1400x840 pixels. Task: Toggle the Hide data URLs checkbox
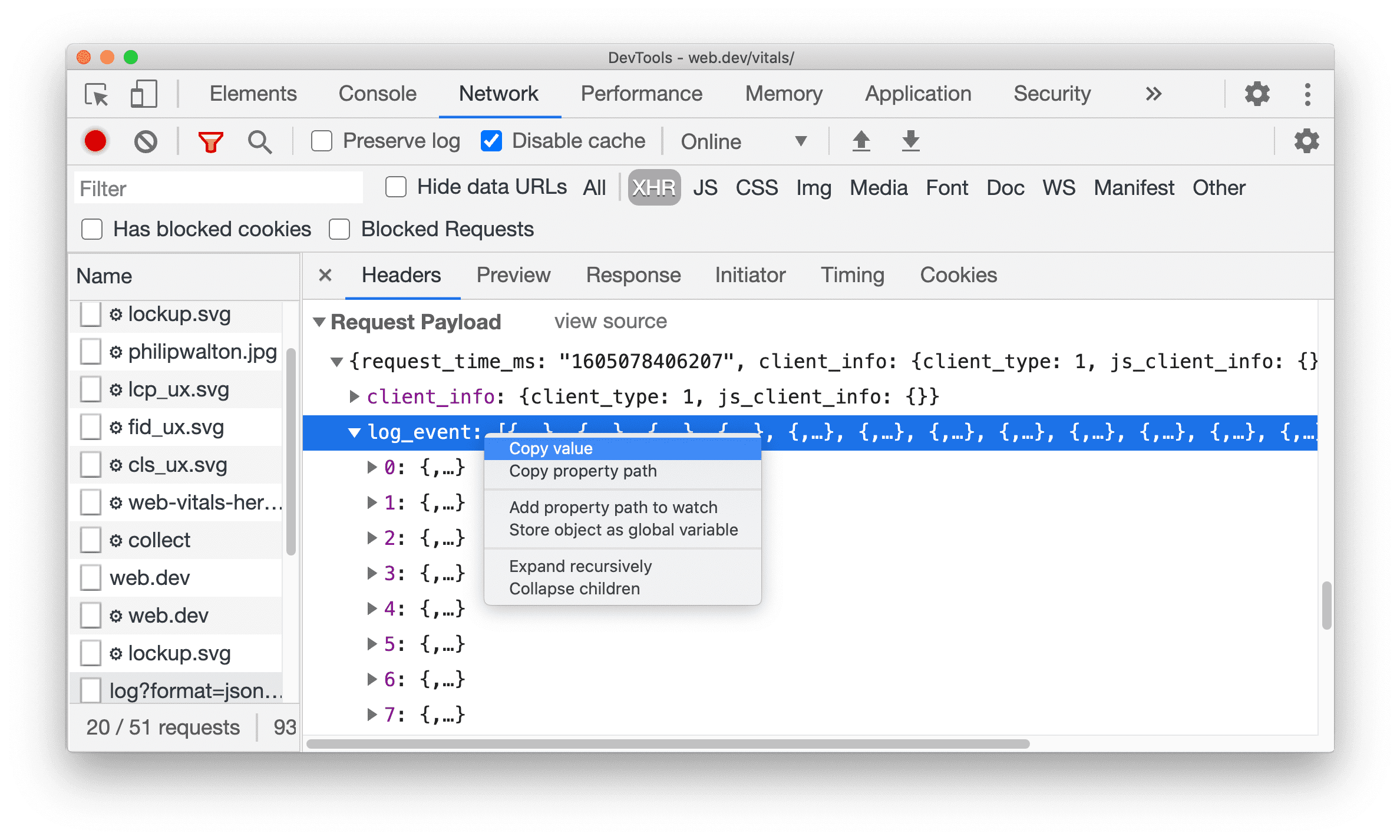point(394,188)
